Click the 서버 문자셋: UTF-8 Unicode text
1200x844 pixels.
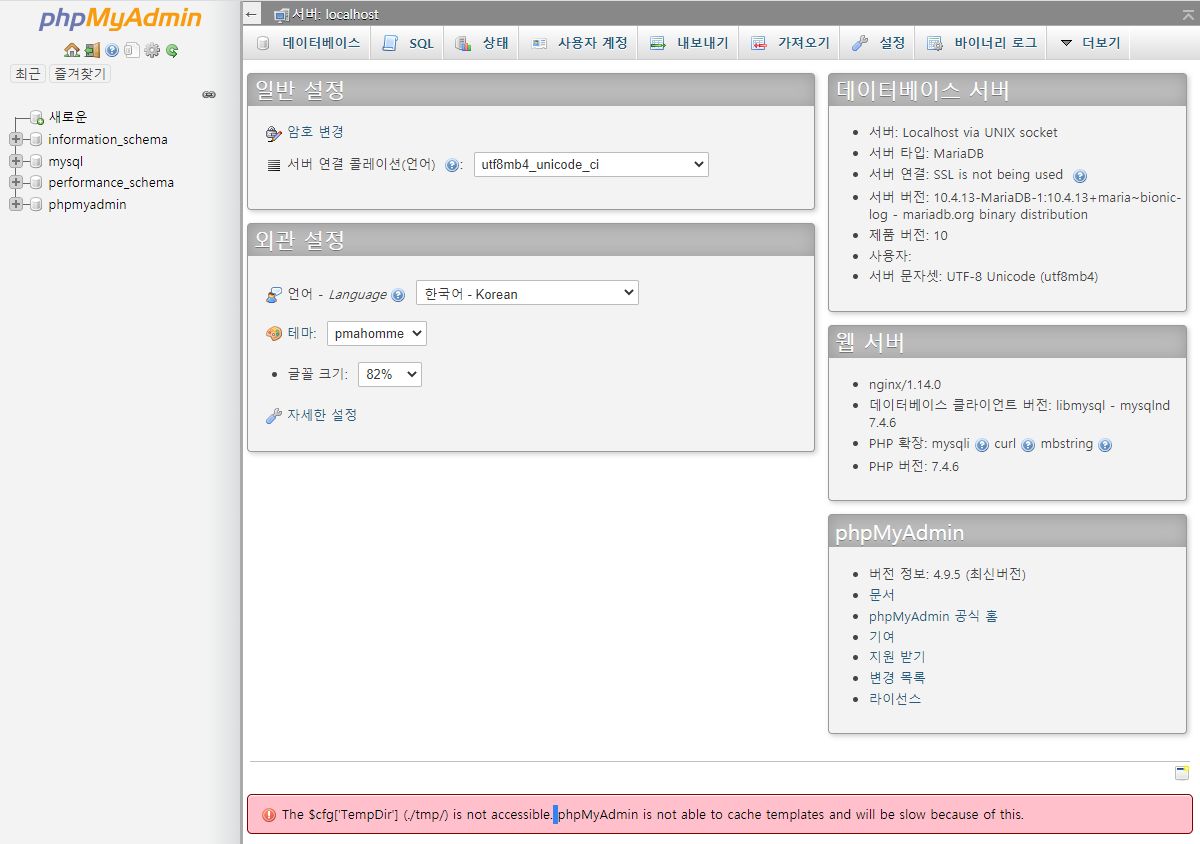pyautogui.click(x=984, y=277)
